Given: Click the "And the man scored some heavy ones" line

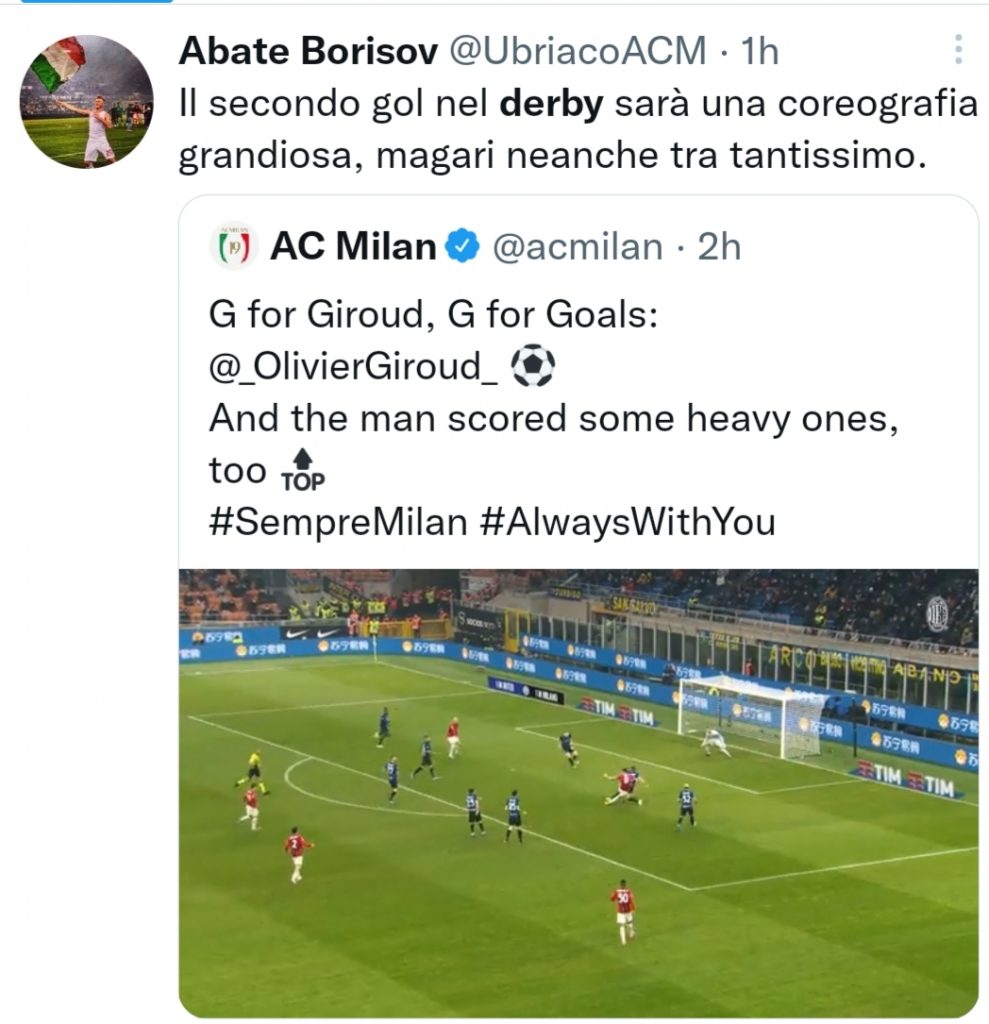Looking at the screenshot, I should 549,419.
